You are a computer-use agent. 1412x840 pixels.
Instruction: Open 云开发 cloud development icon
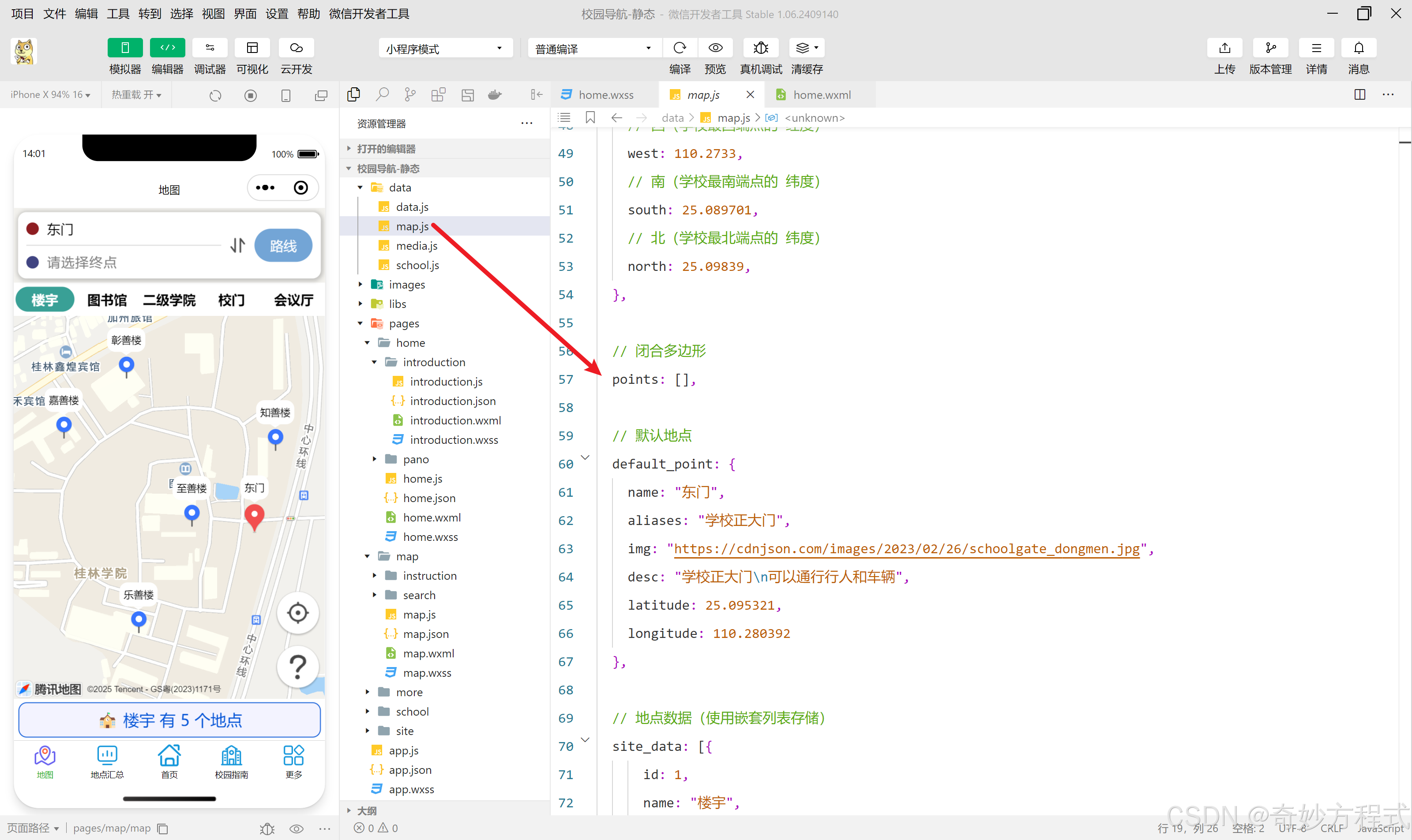click(x=296, y=48)
